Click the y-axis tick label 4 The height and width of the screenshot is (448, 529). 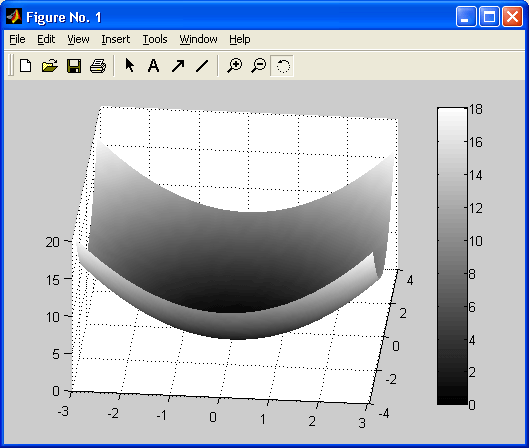[x=410, y=280]
